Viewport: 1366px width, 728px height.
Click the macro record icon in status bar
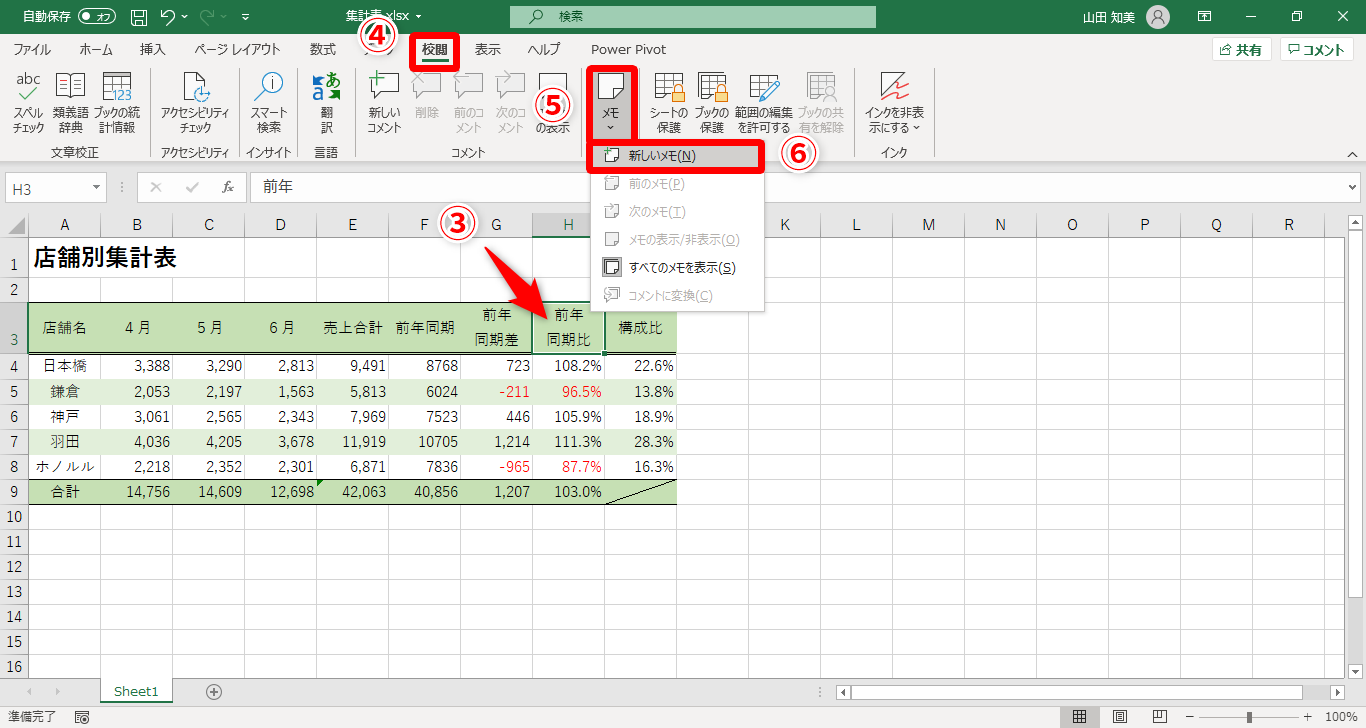point(82,717)
